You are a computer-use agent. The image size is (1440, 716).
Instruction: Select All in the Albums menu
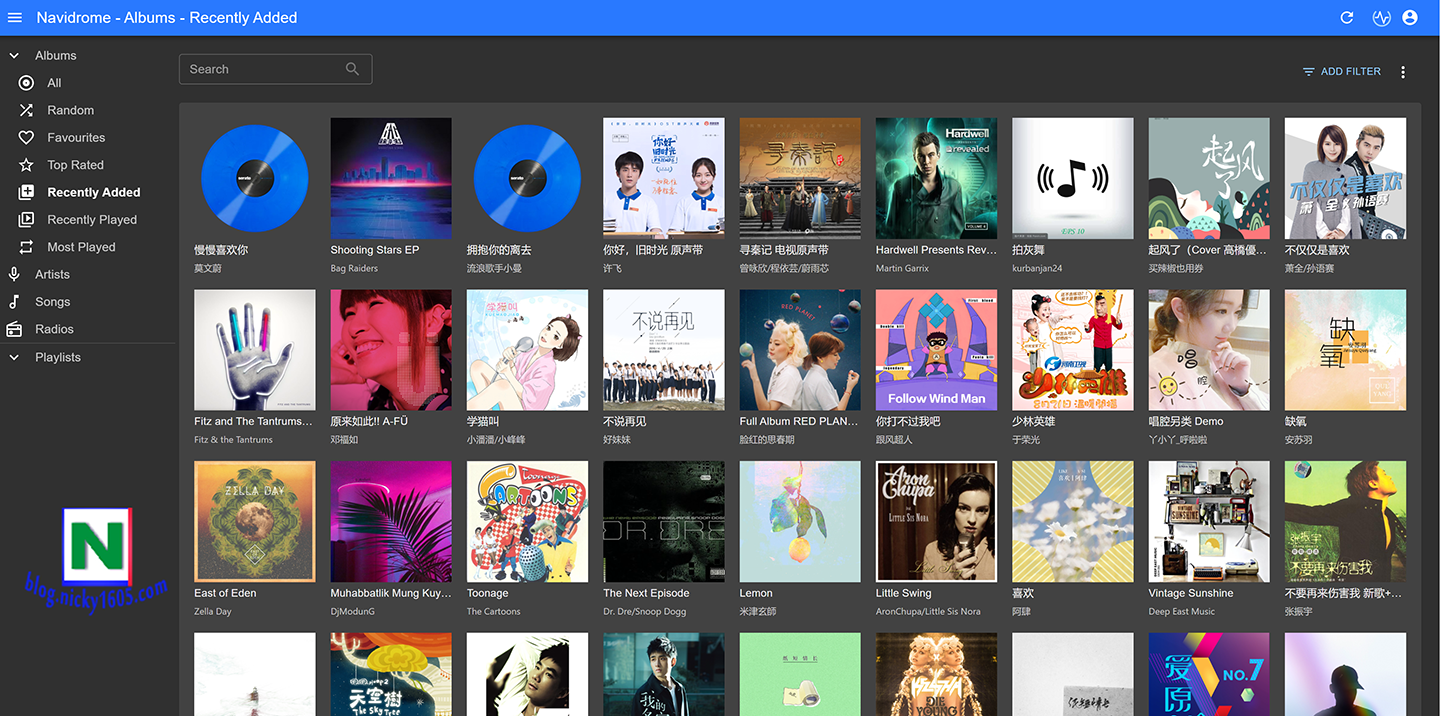coord(54,83)
